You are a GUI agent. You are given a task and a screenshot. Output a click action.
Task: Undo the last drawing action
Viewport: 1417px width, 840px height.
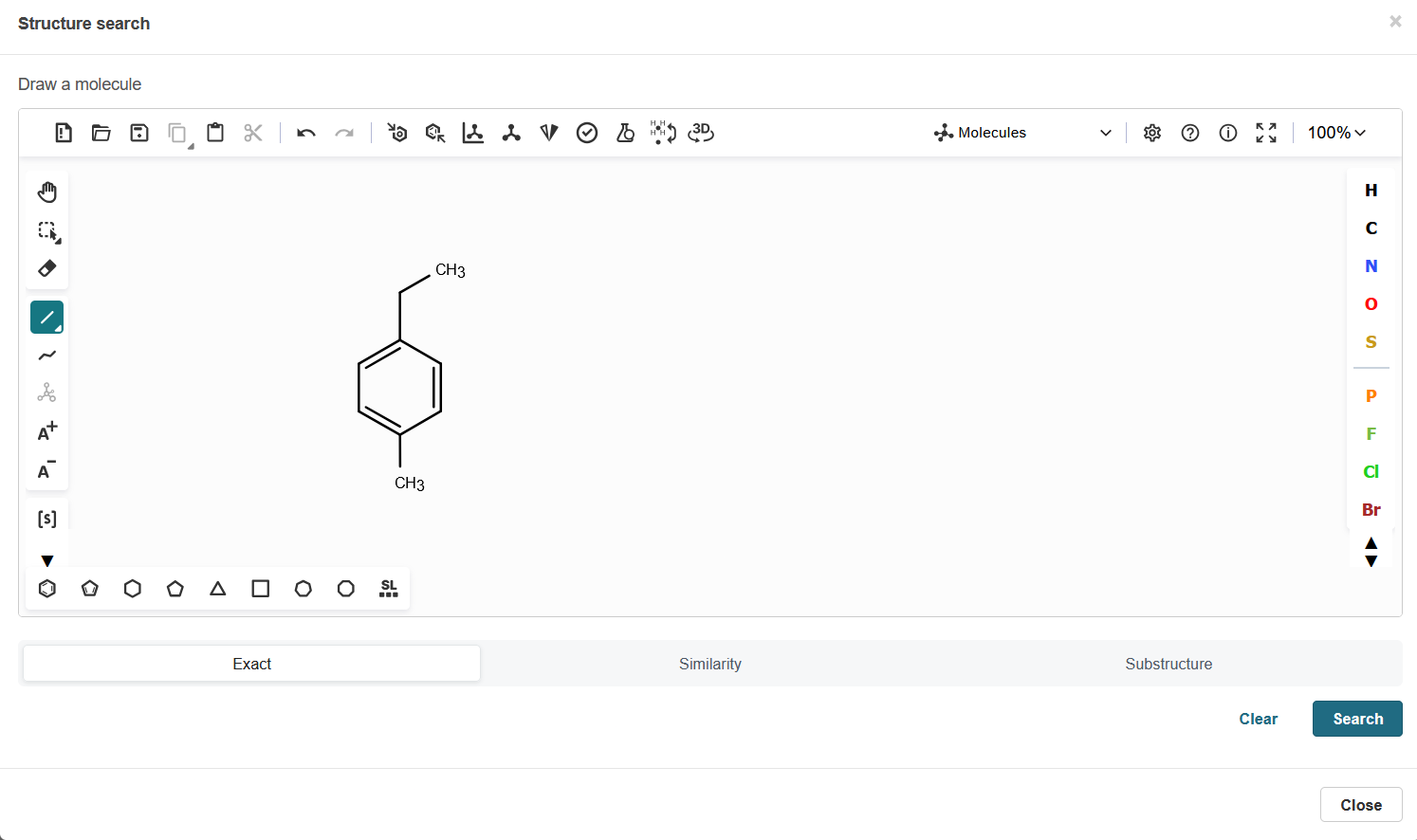click(306, 133)
